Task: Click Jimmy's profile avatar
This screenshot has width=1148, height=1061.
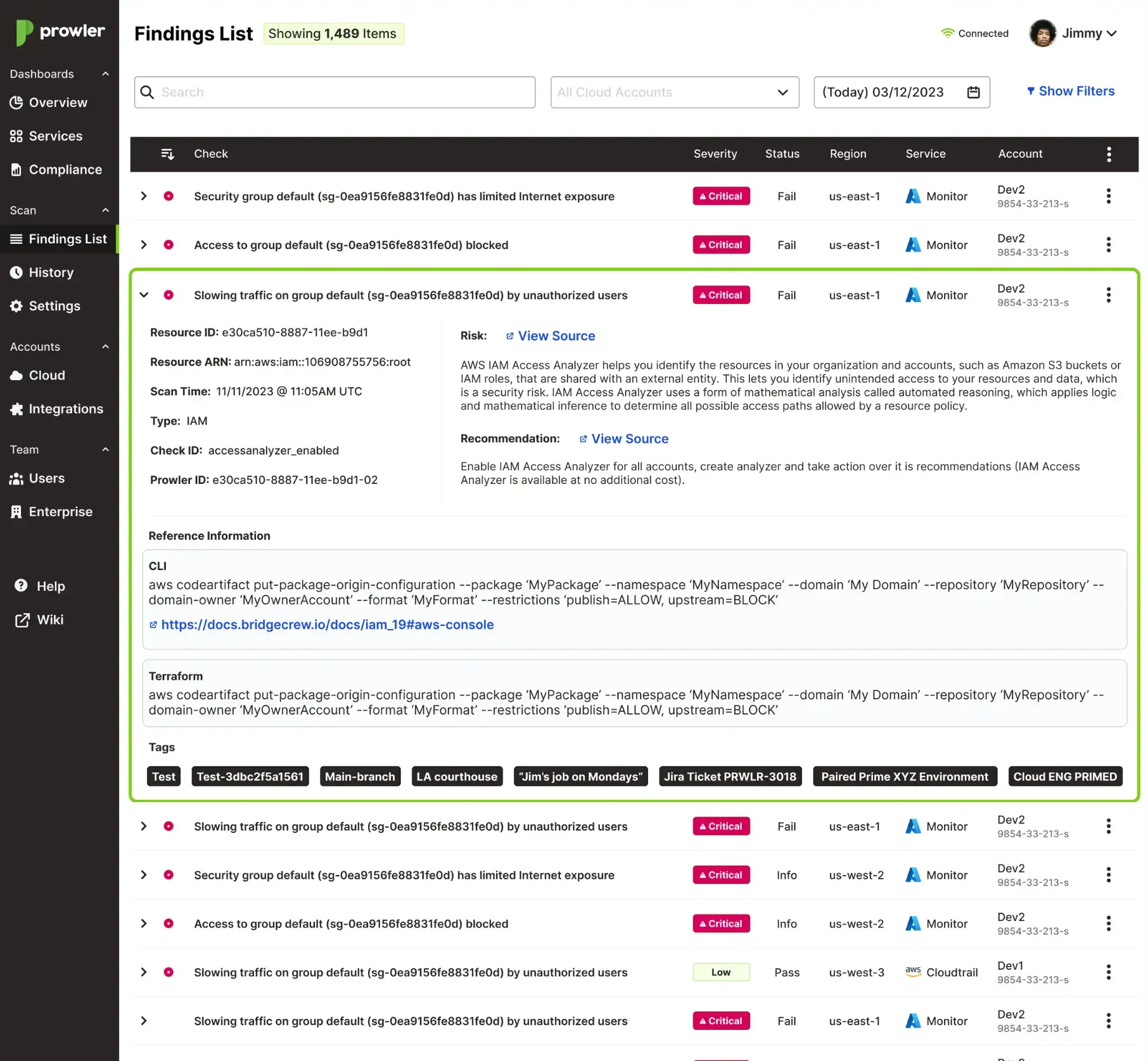Action: [x=1042, y=34]
